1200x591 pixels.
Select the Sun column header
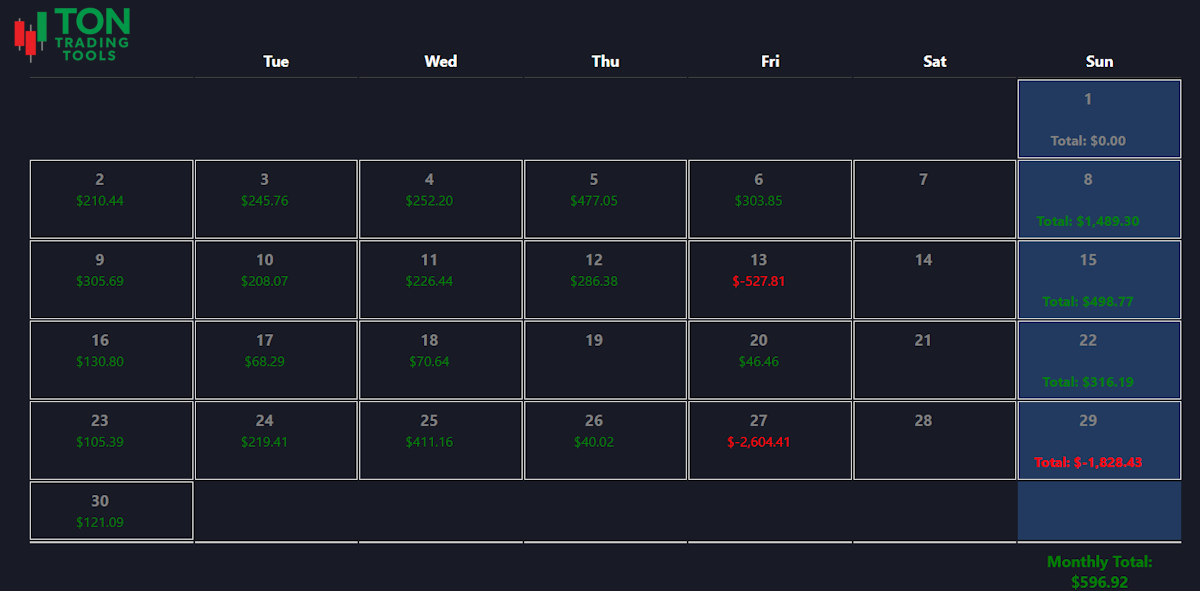pyautogui.click(x=1099, y=61)
